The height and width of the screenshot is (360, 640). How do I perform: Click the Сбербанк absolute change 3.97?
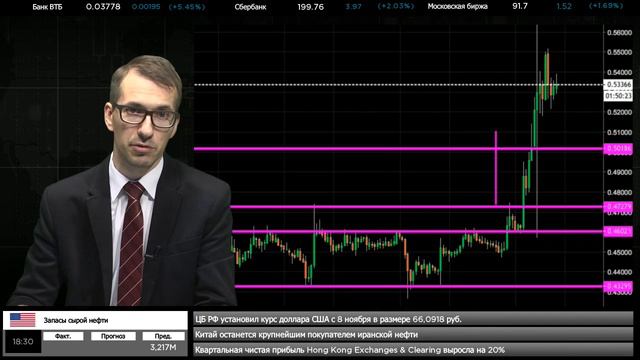pos(353,7)
